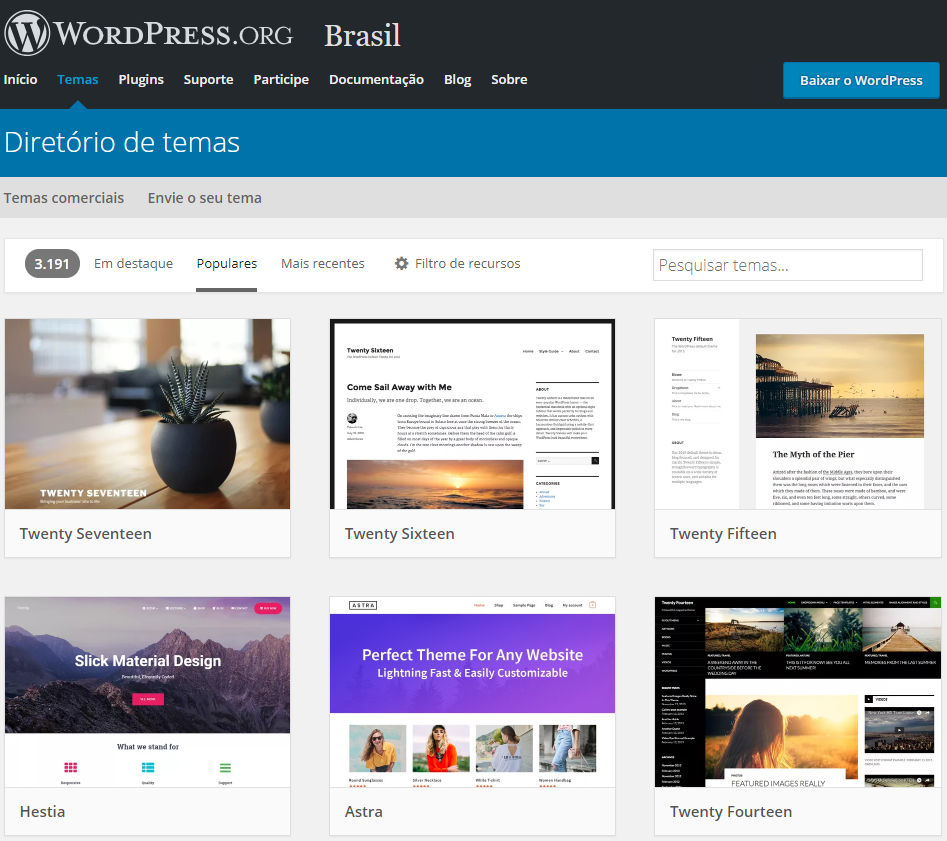Open the Astra theme title
Viewport: 947px width, 841px height.
pyautogui.click(x=364, y=811)
